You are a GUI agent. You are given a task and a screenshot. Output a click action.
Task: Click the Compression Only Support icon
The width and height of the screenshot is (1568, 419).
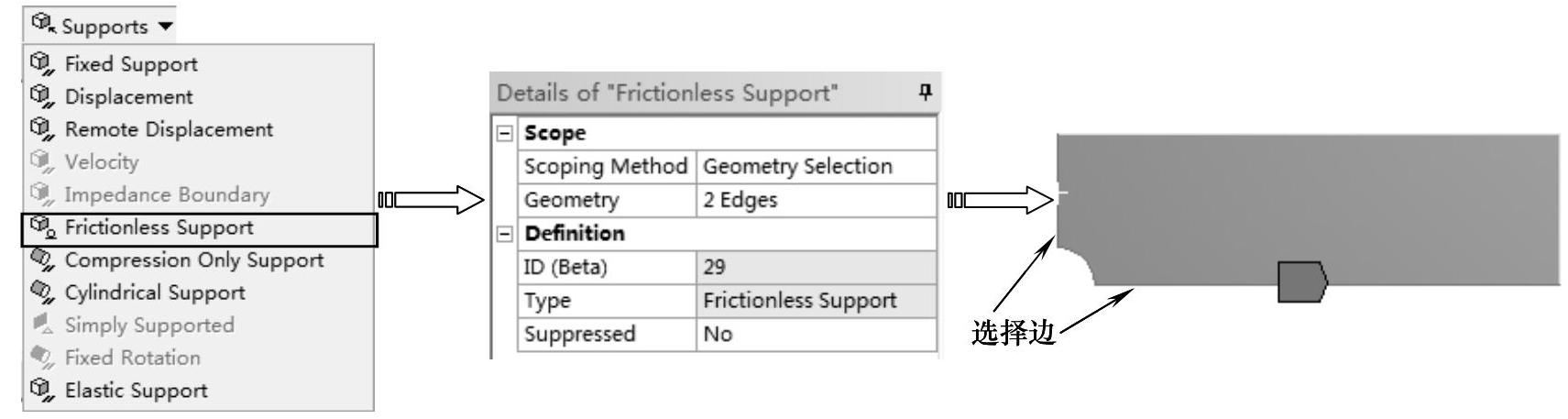point(40,260)
